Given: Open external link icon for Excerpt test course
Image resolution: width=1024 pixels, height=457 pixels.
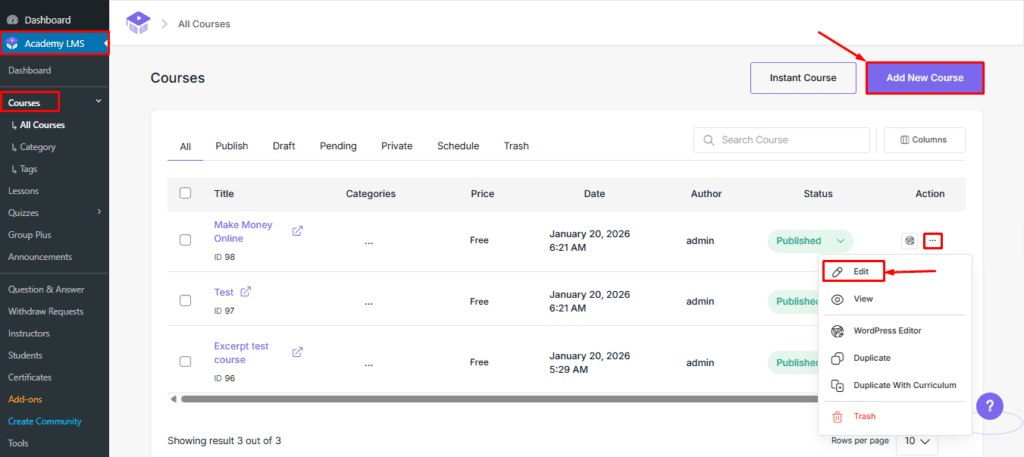Looking at the screenshot, I should pyautogui.click(x=297, y=352).
